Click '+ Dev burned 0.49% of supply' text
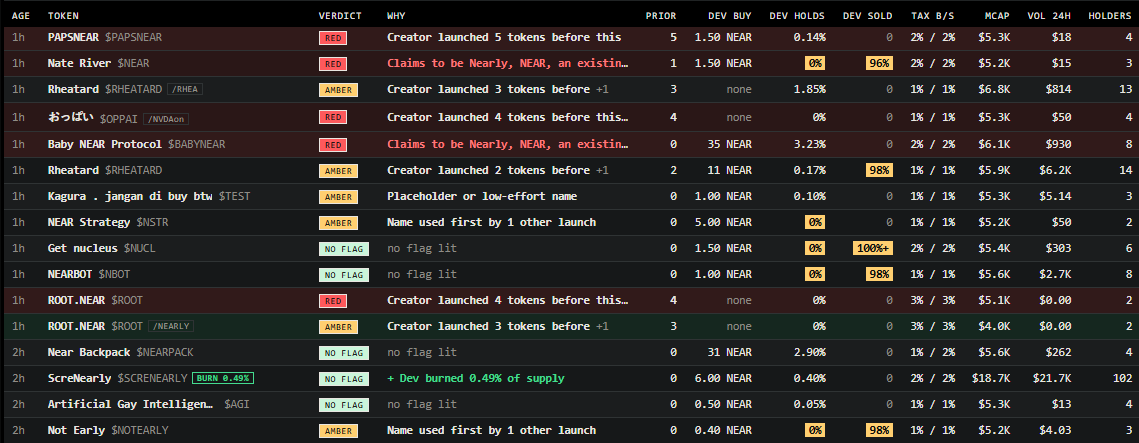Viewport: 1139px width, 443px height. point(476,378)
